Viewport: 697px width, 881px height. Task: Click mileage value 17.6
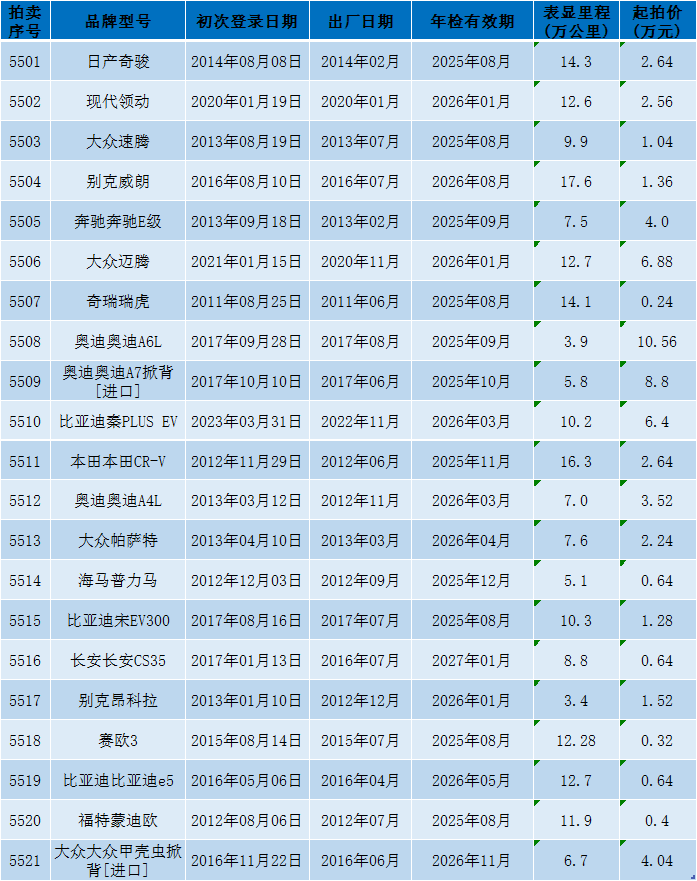[x=576, y=181]
